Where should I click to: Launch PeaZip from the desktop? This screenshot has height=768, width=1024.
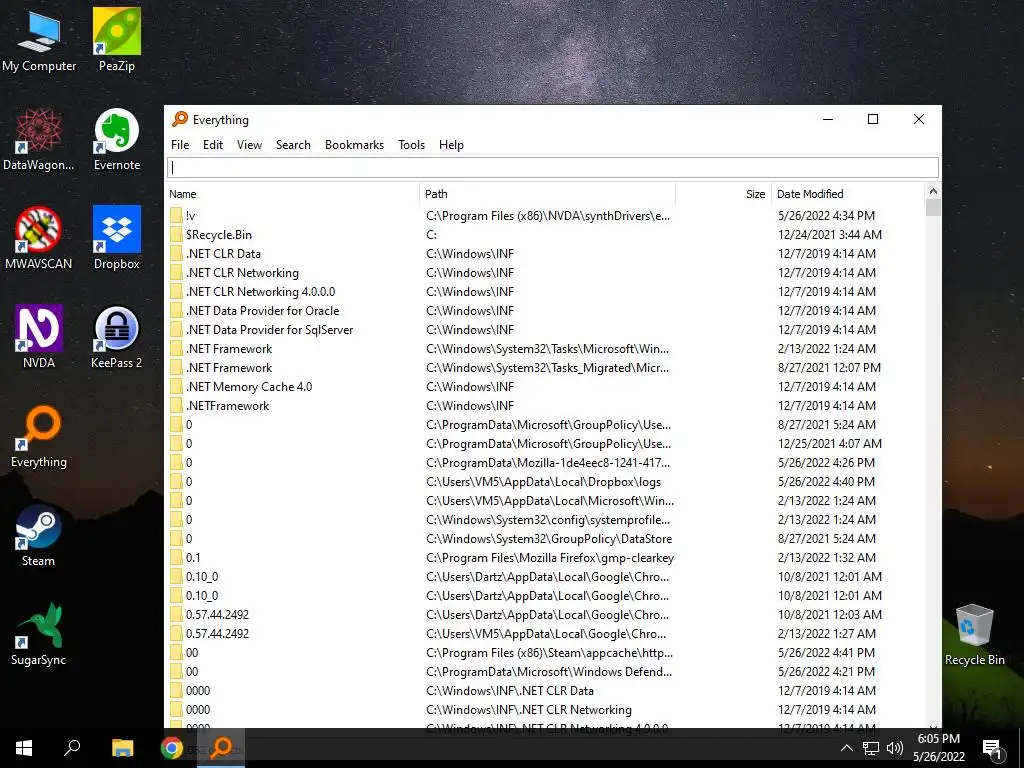click(x=117, y=40)
